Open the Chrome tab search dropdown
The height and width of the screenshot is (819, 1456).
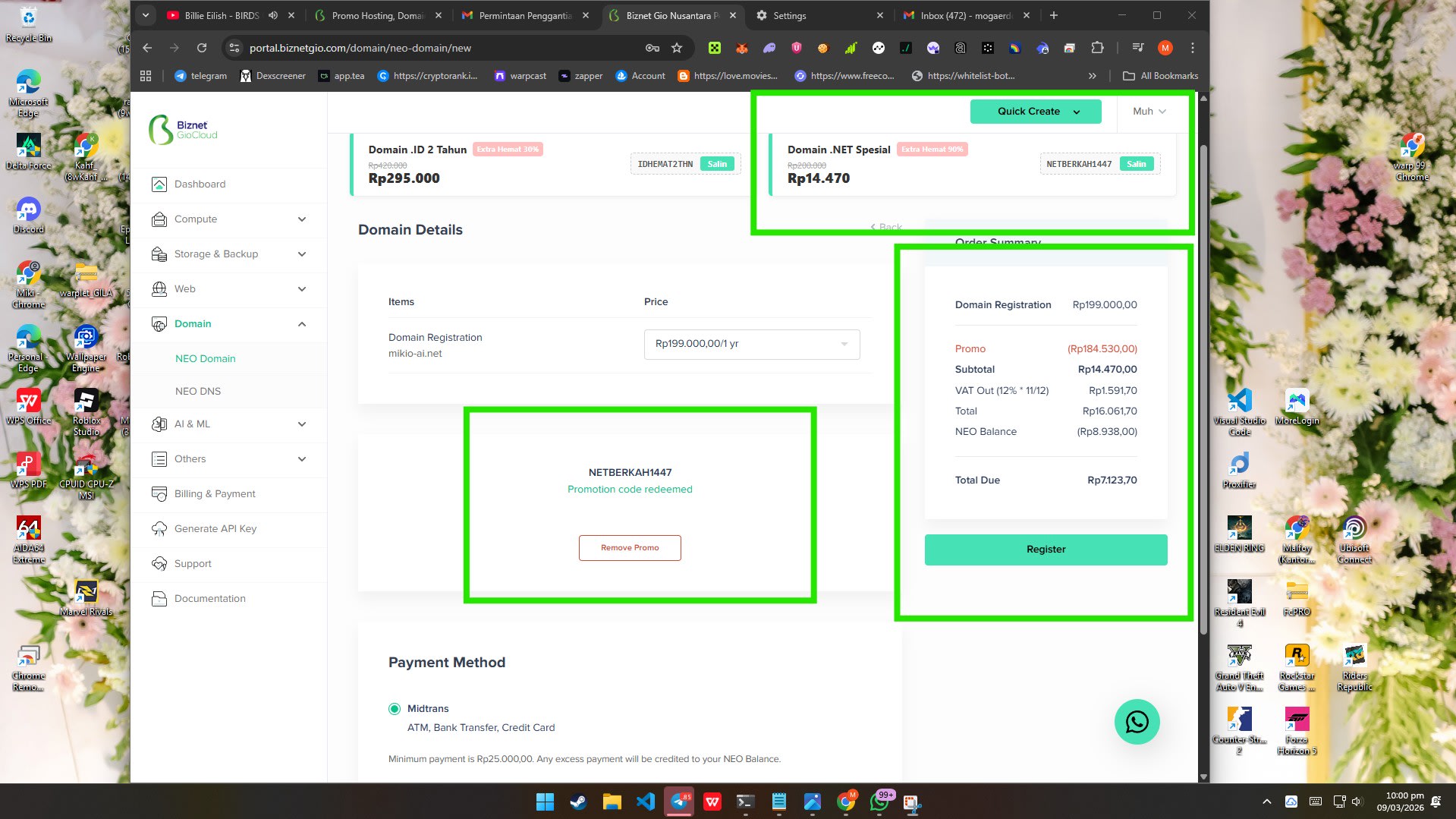[x=145, y=15]
